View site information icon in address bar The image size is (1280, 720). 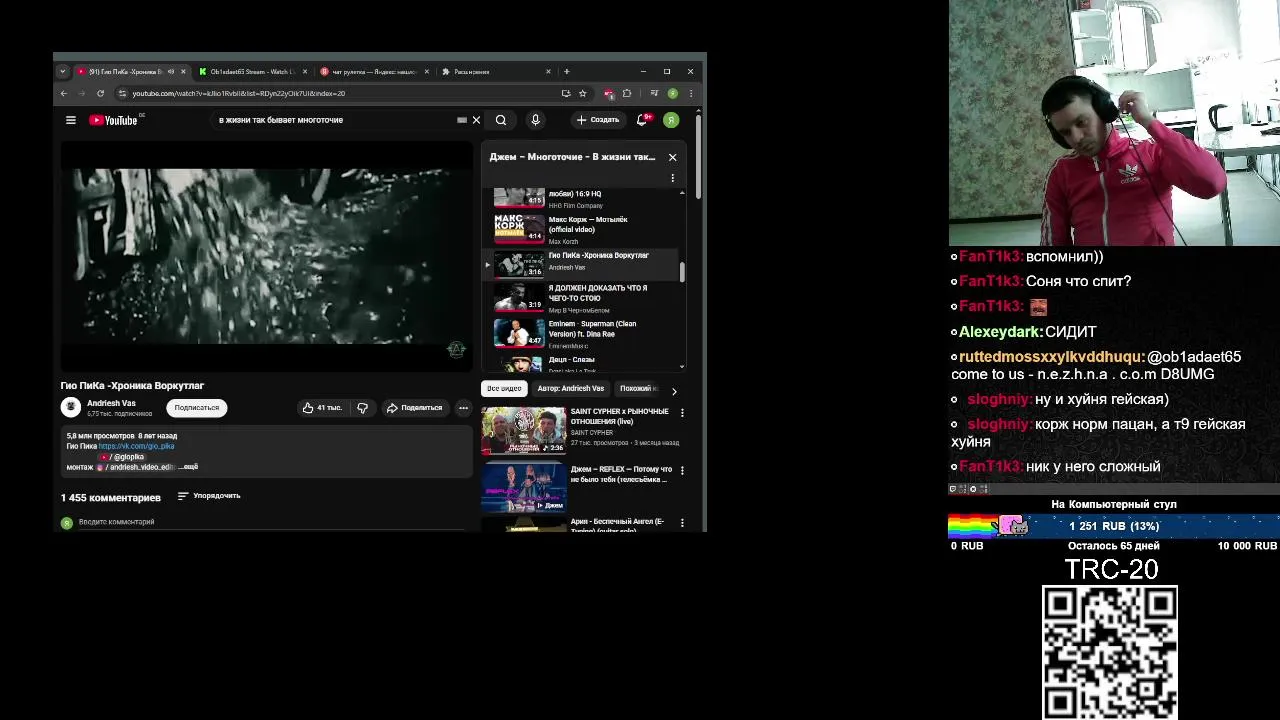(x=122, y=93)
